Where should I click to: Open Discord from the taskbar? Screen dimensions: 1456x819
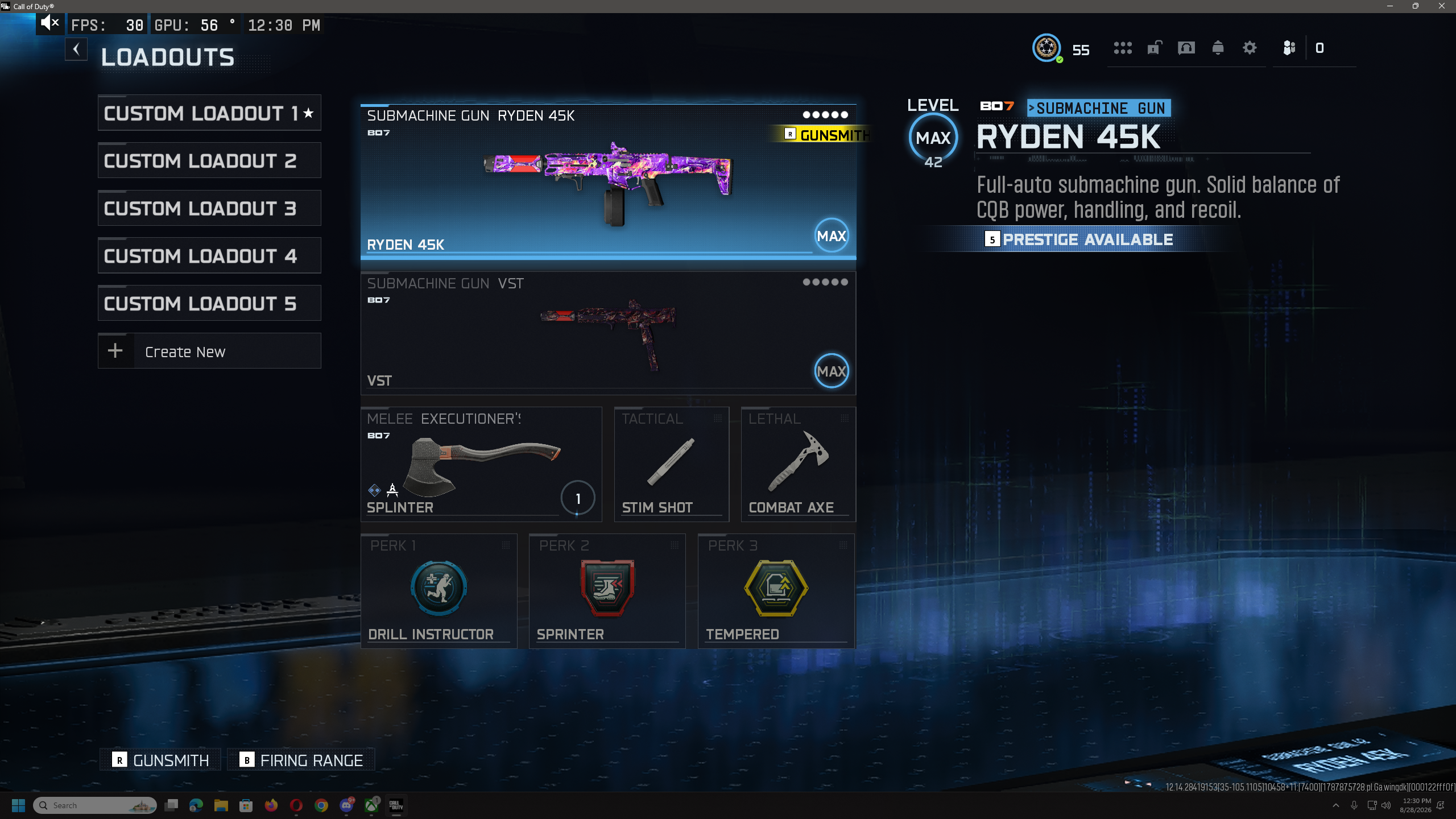(x=346, y=805)
